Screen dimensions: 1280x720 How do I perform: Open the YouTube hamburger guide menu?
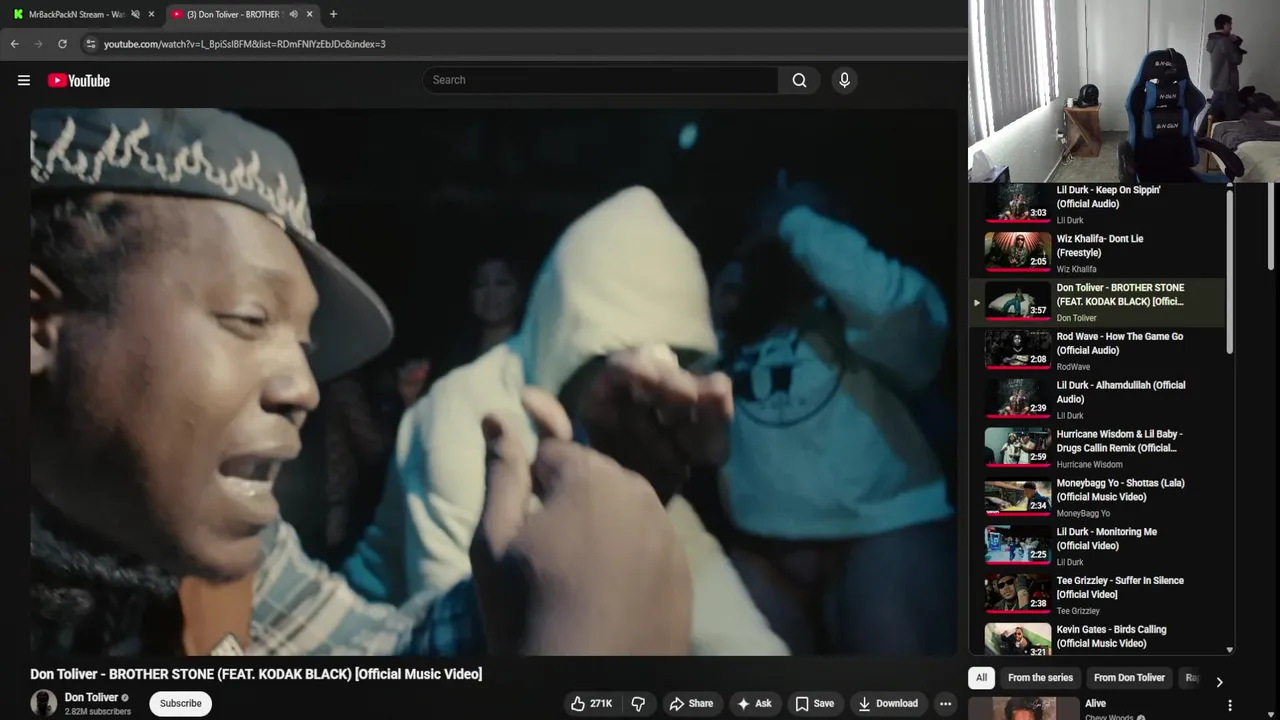point(24,80)
